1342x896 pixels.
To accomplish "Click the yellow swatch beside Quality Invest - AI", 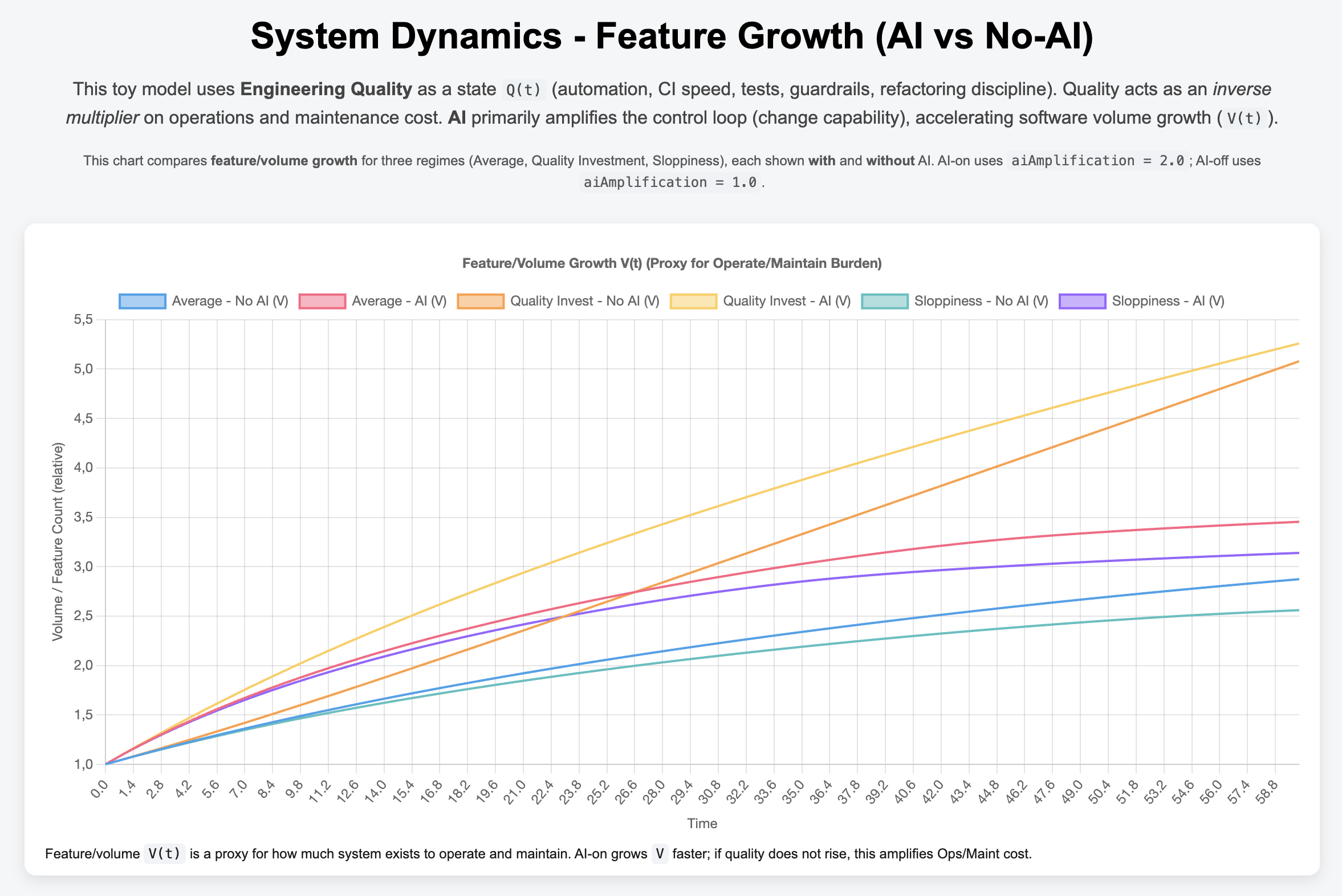I will tap(693, 300).
